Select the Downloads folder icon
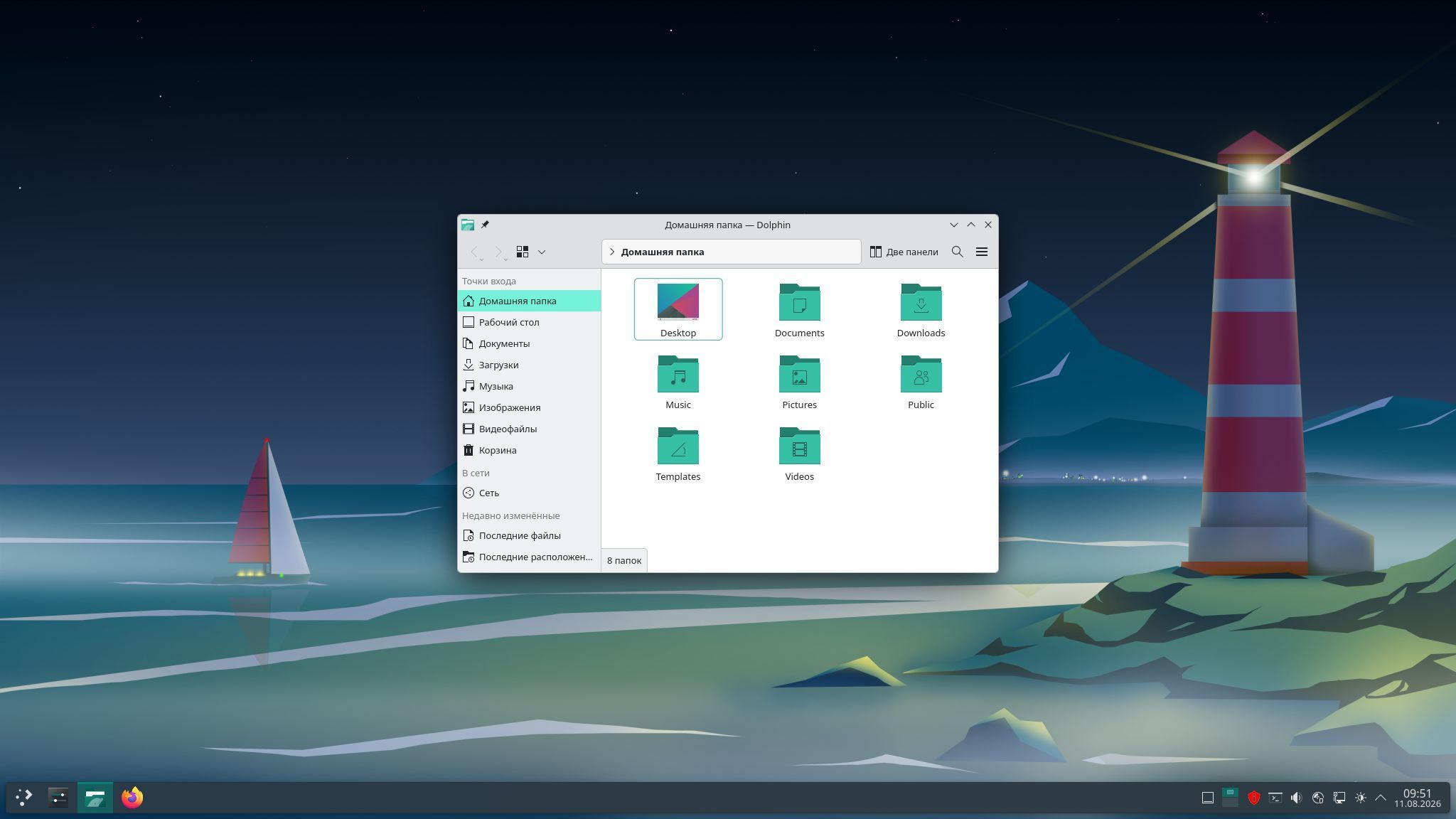 pyautogui.click(x=921, y=302)
